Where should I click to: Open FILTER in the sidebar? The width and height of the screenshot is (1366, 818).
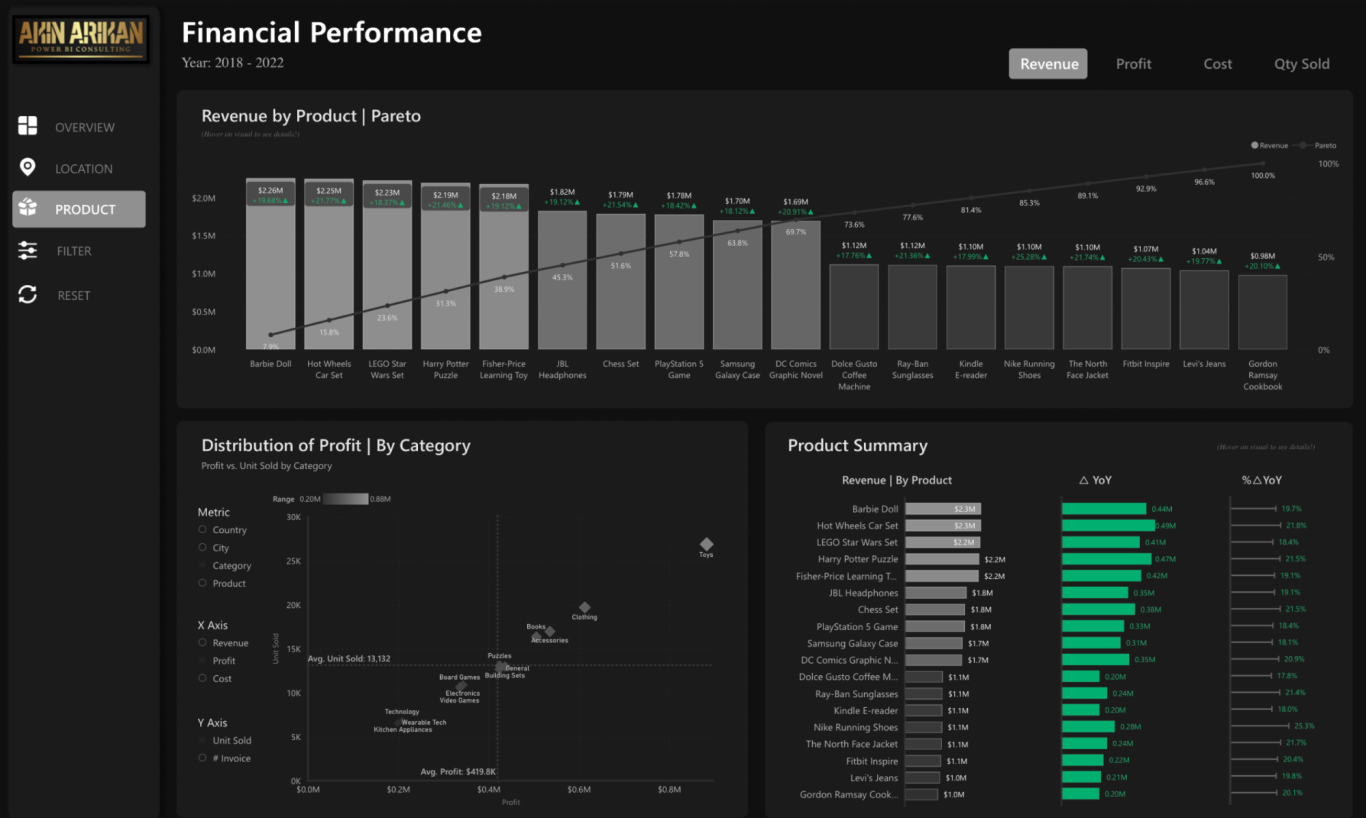click(x=74, y=251)
